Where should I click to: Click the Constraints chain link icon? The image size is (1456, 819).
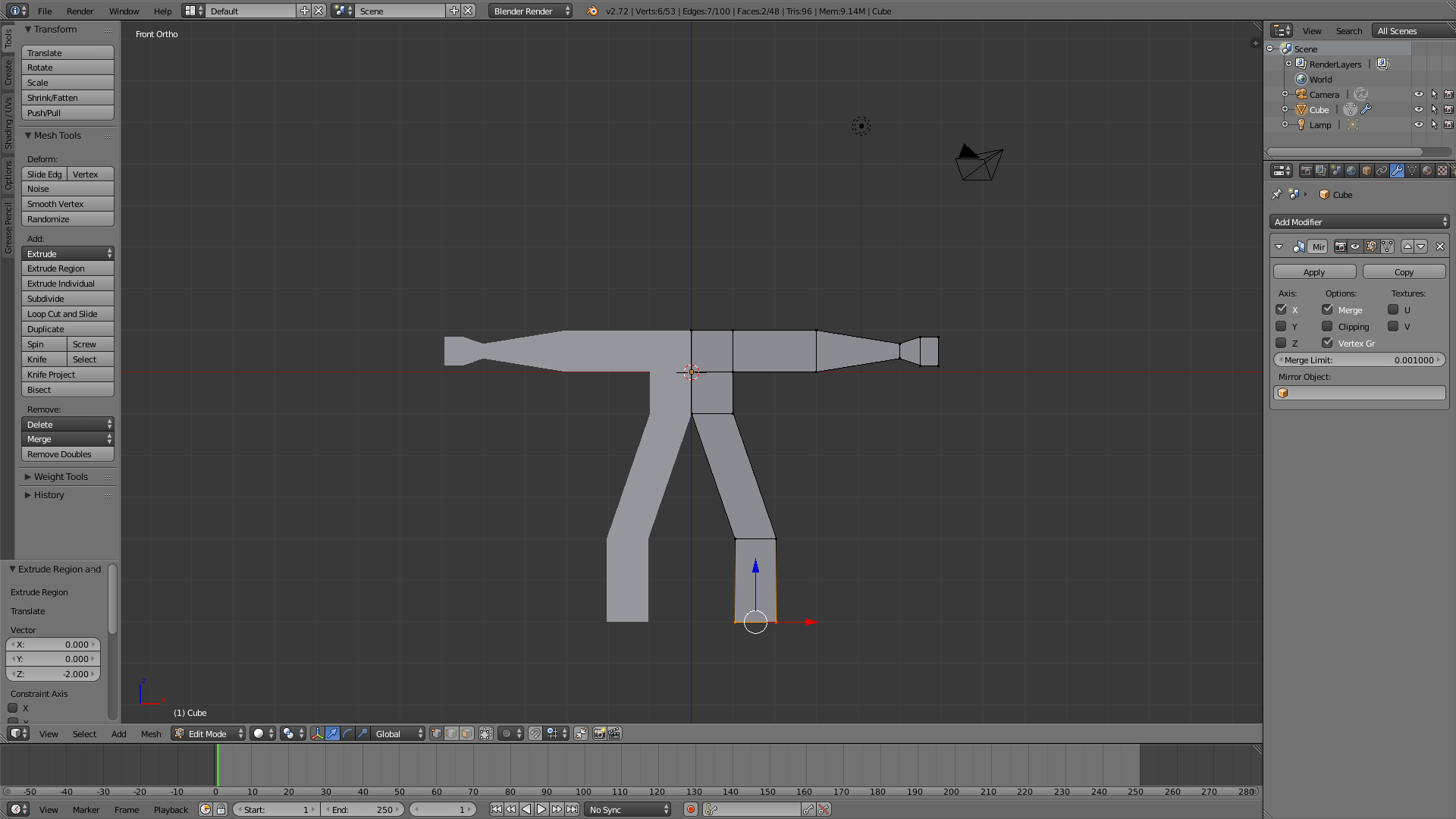tap(1382, 171)
